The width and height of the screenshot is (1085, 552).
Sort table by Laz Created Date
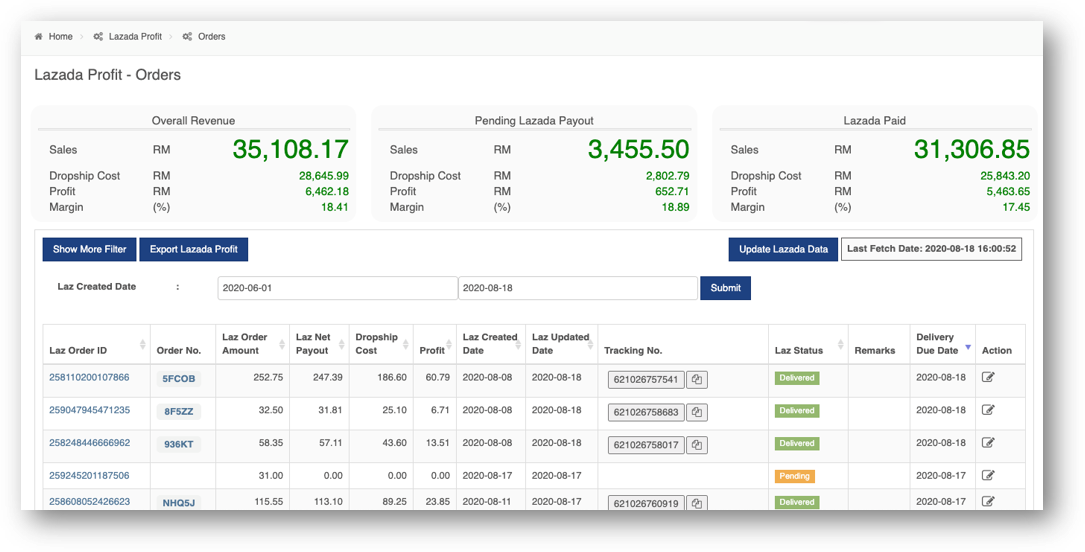[519, 344]
